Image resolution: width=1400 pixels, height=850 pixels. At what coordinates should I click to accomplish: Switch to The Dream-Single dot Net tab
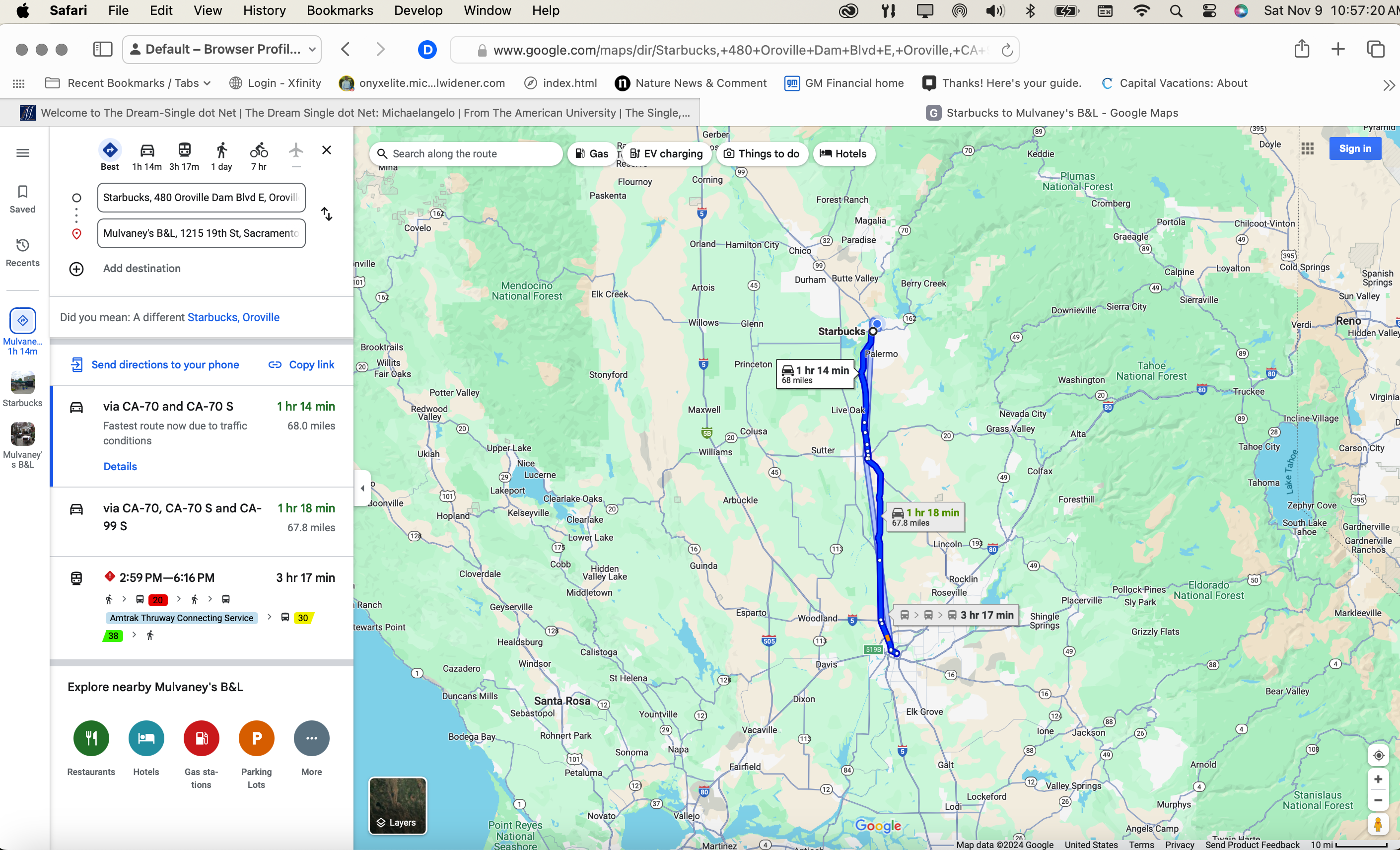coord(350,113)
